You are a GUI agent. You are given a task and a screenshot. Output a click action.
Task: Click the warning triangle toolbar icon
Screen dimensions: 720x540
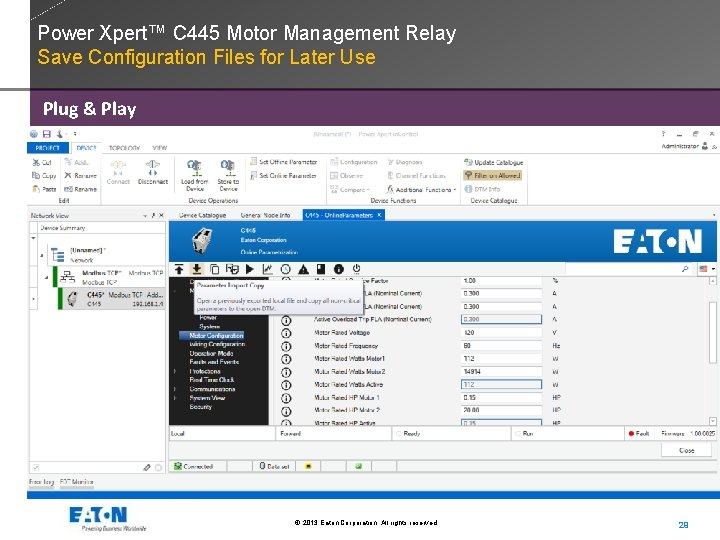(x=304, y=269)
